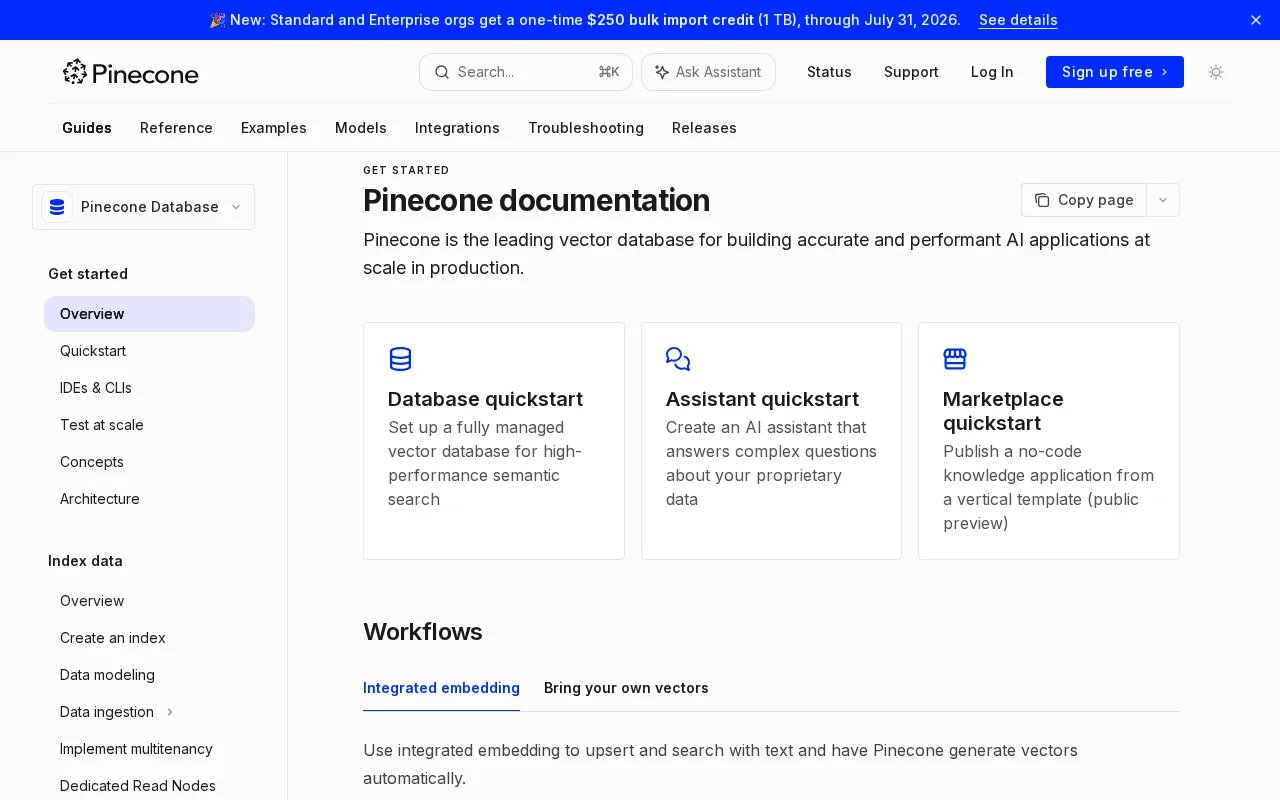Screen dimensions: 1280x800
Task: Click Log In
Action: point(992,72)
